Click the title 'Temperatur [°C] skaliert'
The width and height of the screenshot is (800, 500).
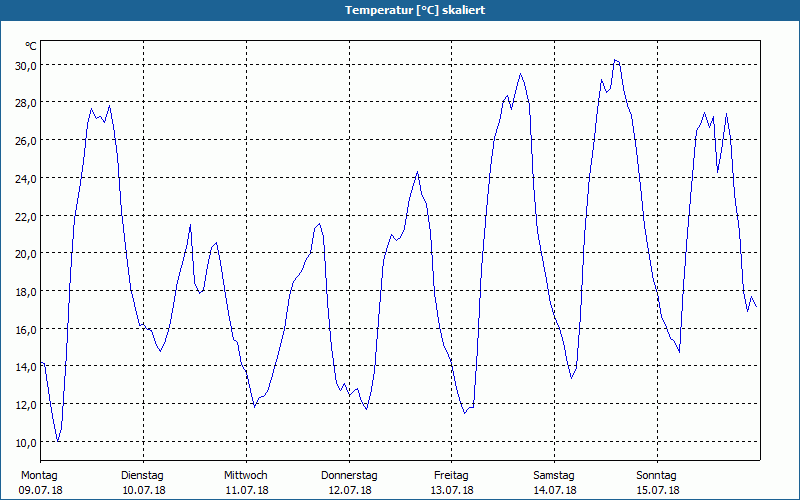pos(415,10)
